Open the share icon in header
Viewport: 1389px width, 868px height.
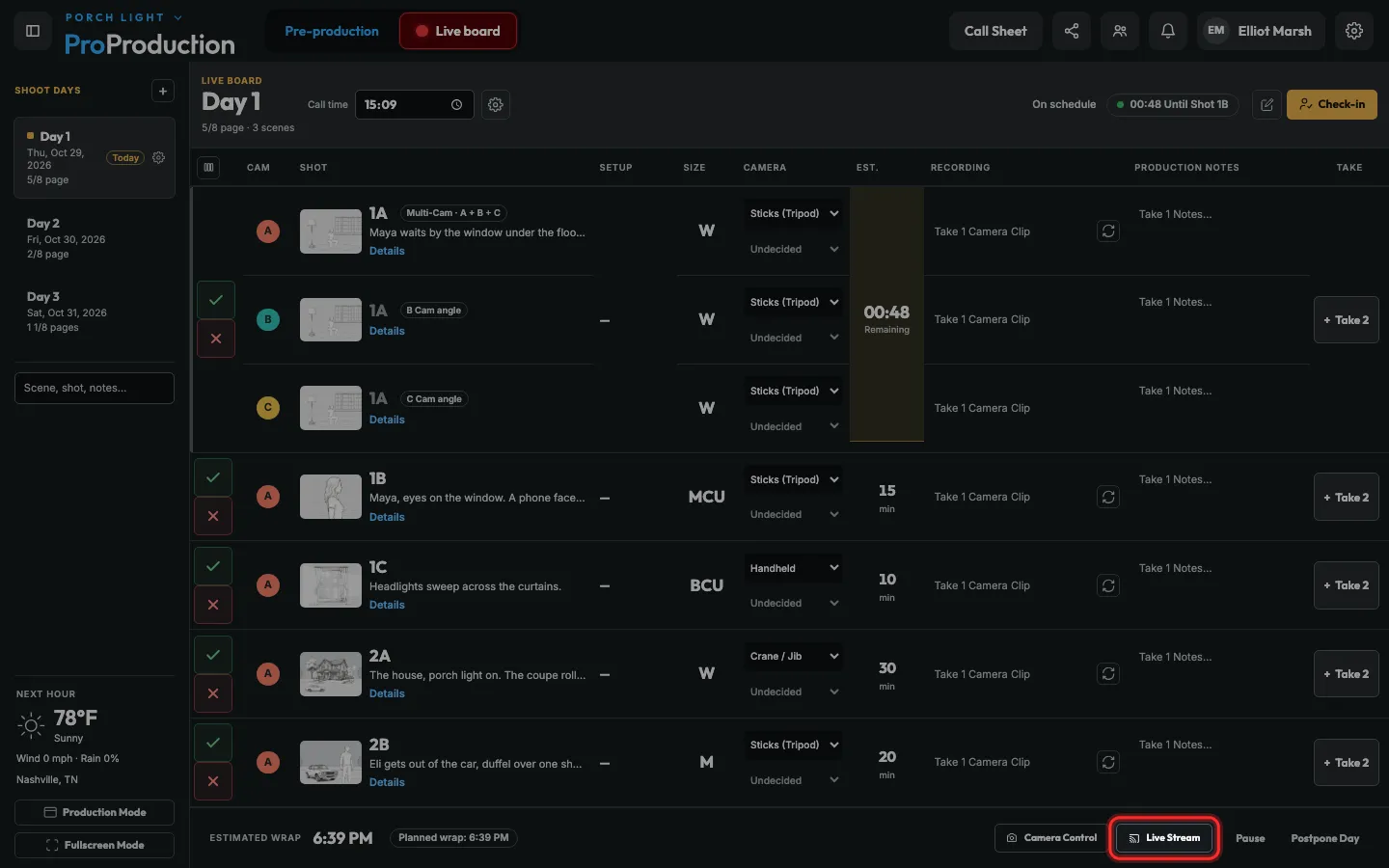(1072, 31)
